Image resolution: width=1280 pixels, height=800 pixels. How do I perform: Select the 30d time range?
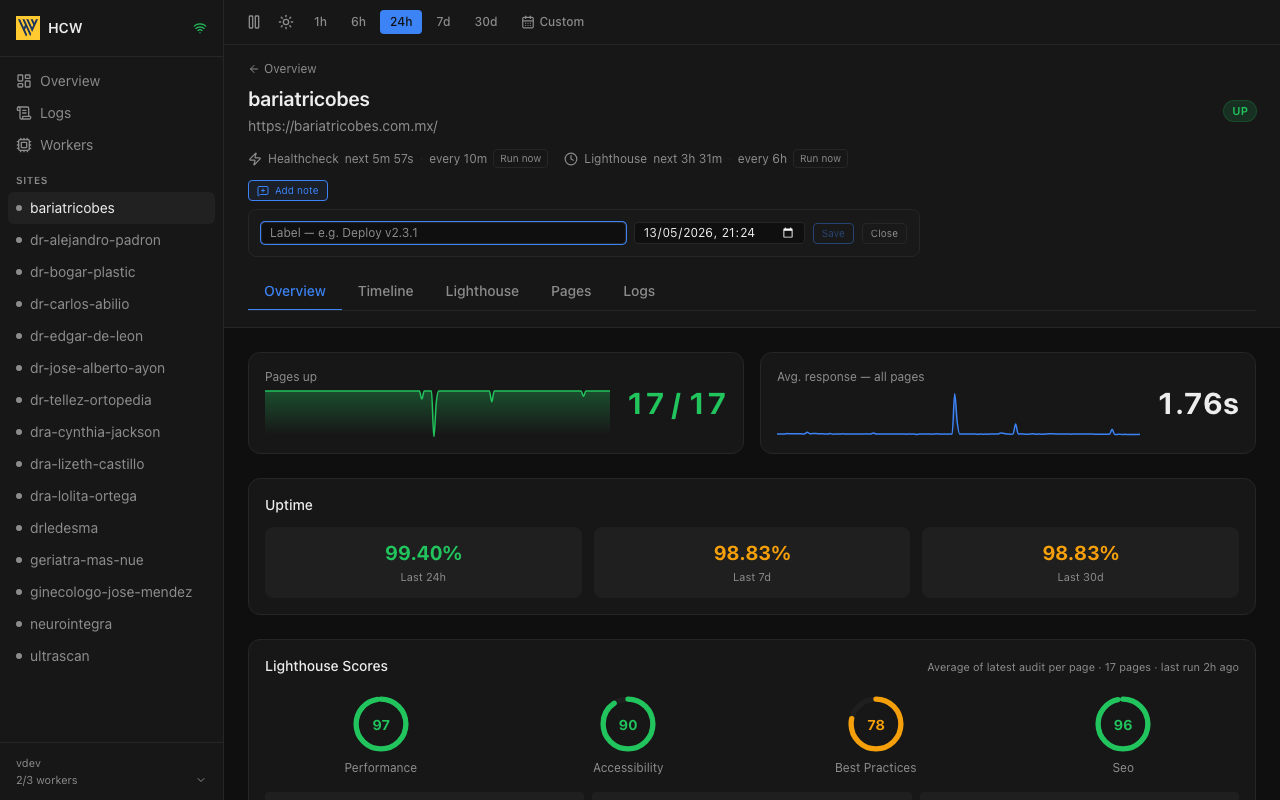(x=486, y=22)
